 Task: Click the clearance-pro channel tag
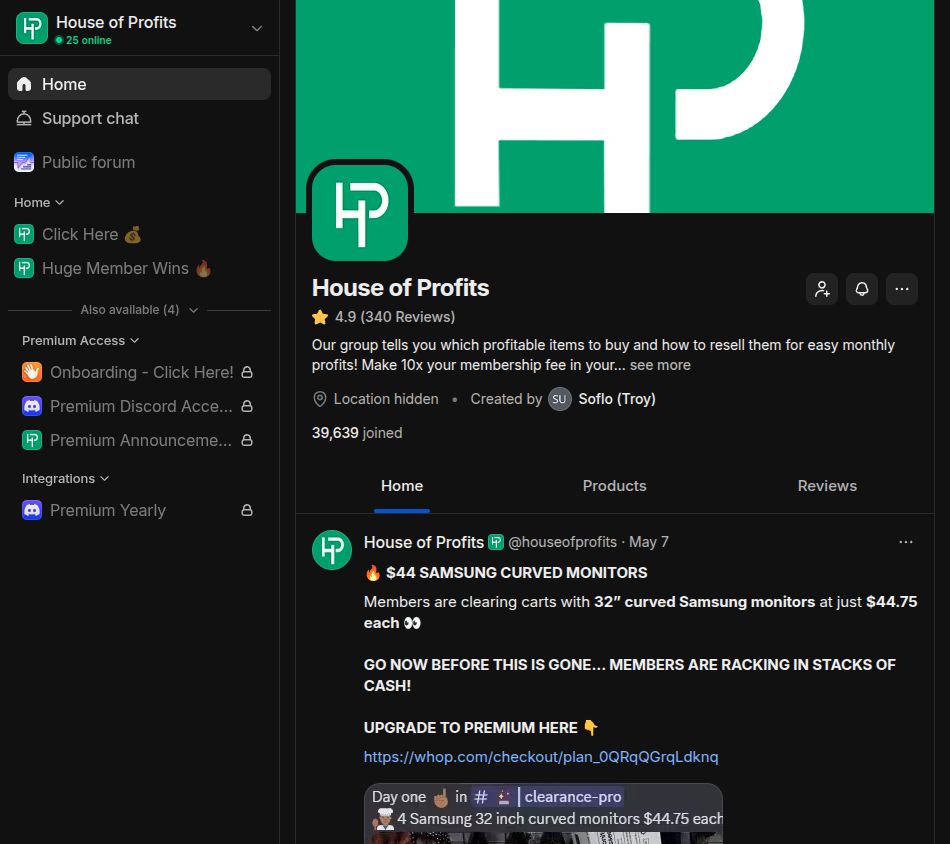(x=548, y=797)
